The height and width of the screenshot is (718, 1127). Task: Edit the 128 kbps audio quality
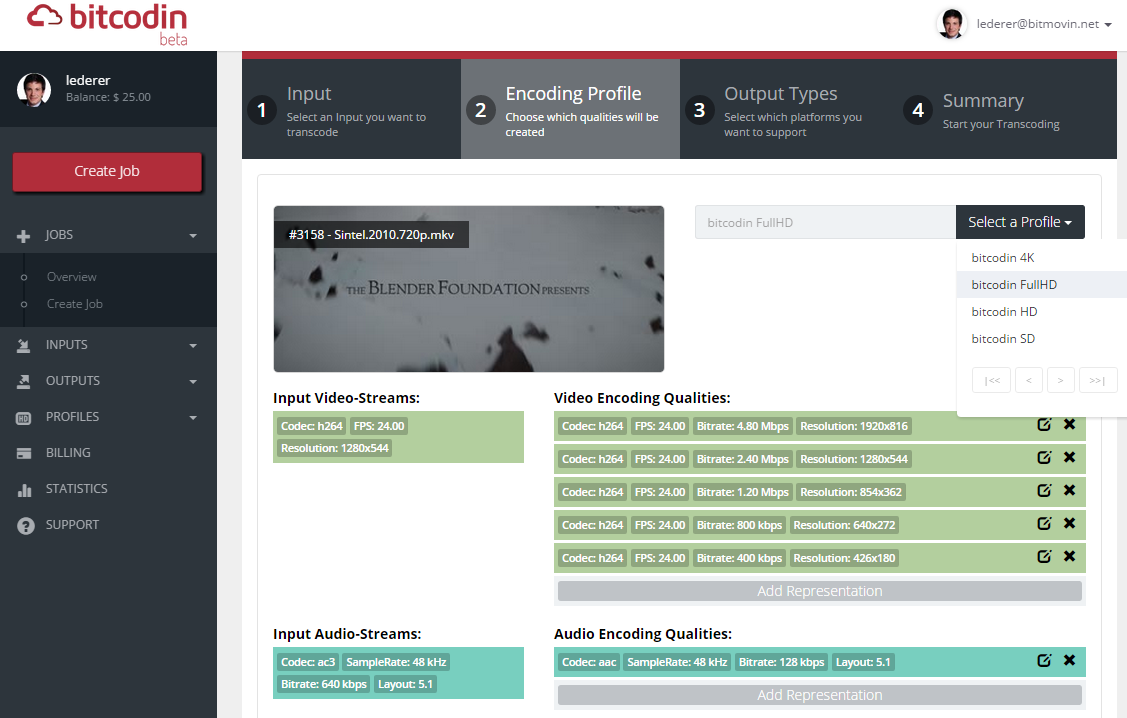coord(1044,660)
